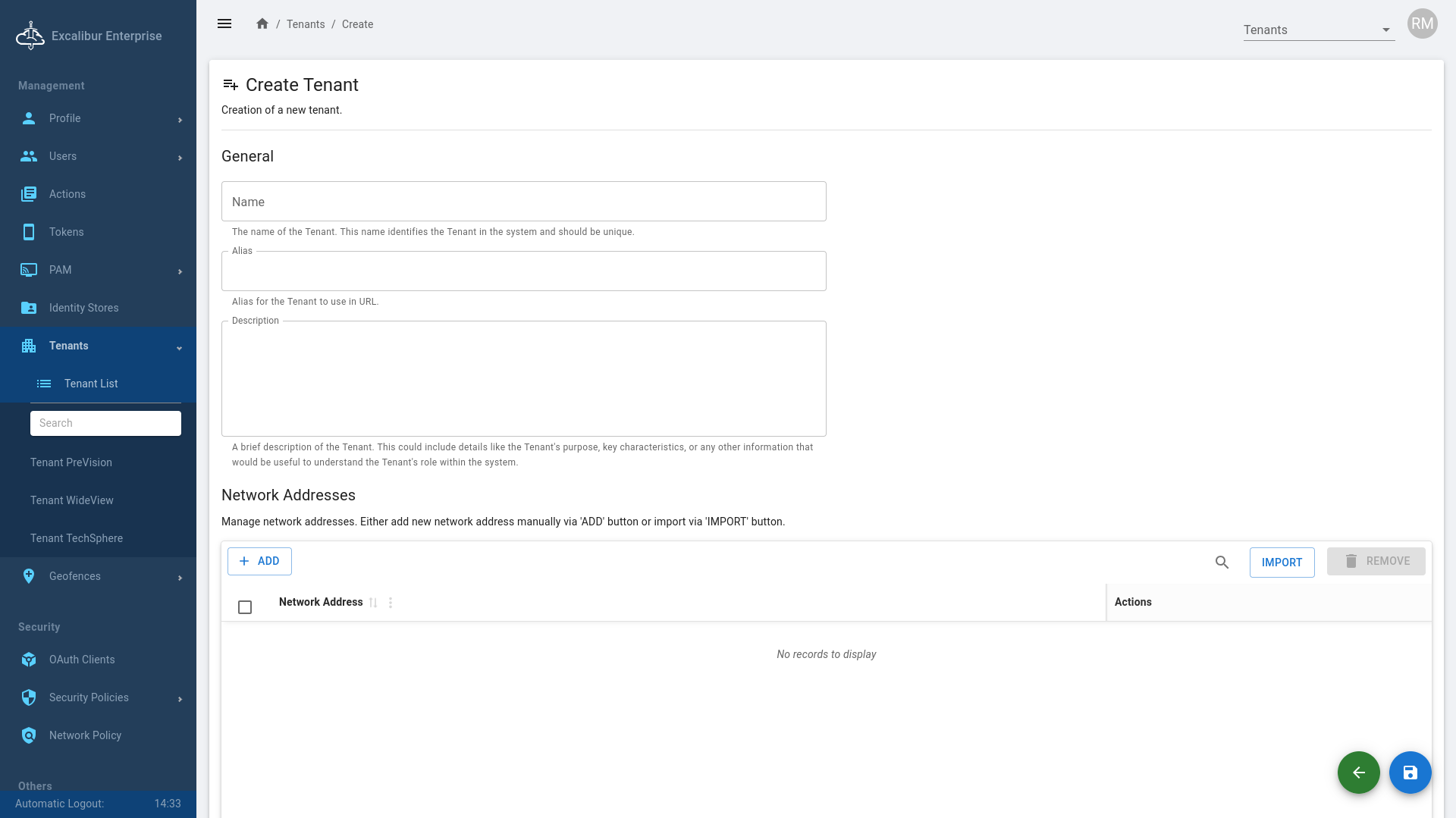Click the ADD network address button
1456x818 pixels.
pyautogui.click(x=259, y=561)
